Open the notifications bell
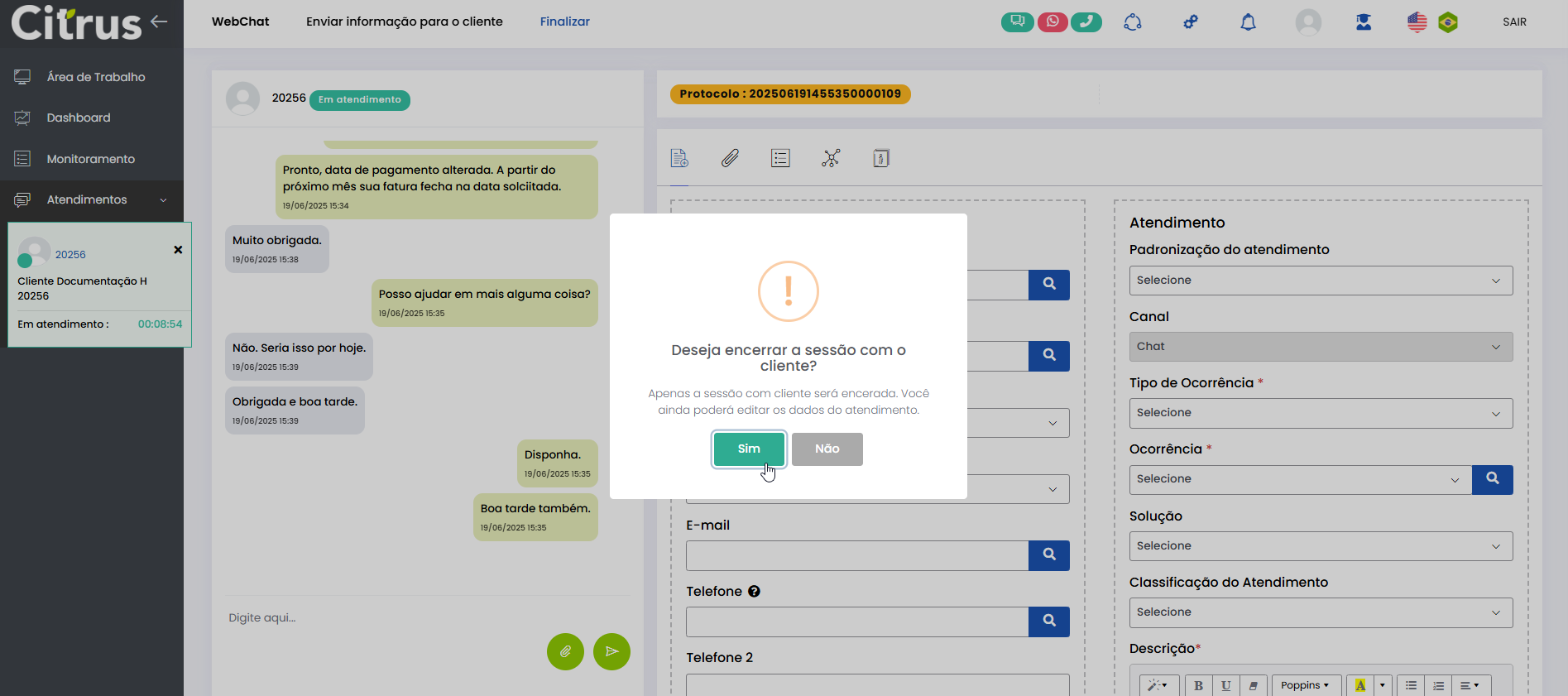Screen dimensions: 1568x696 tap(1248, 22)
